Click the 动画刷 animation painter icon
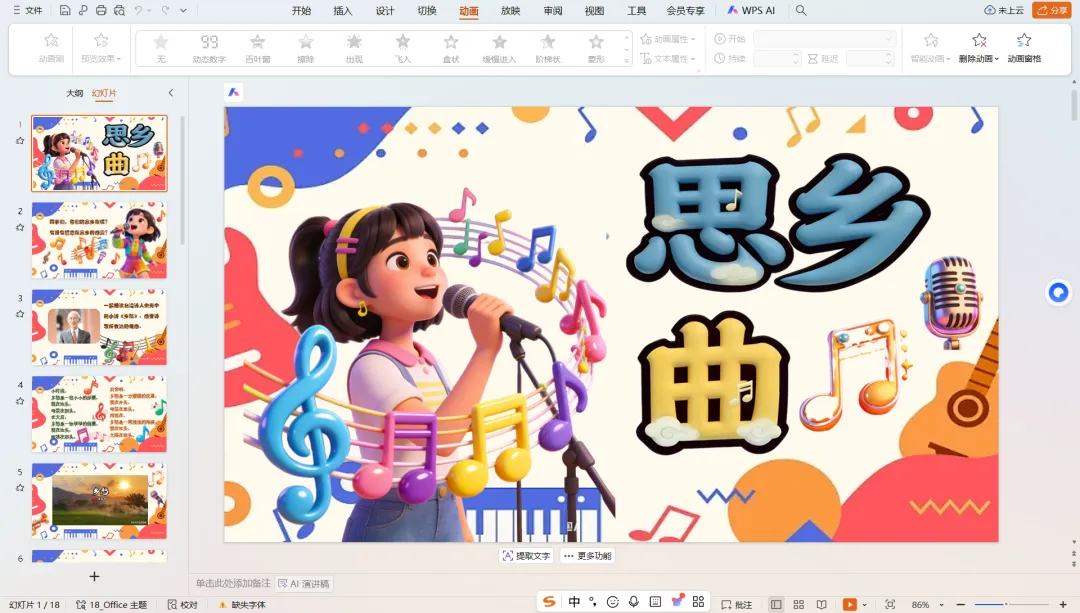The width and height of the screenshot is (1080, 613). [52, 48]
